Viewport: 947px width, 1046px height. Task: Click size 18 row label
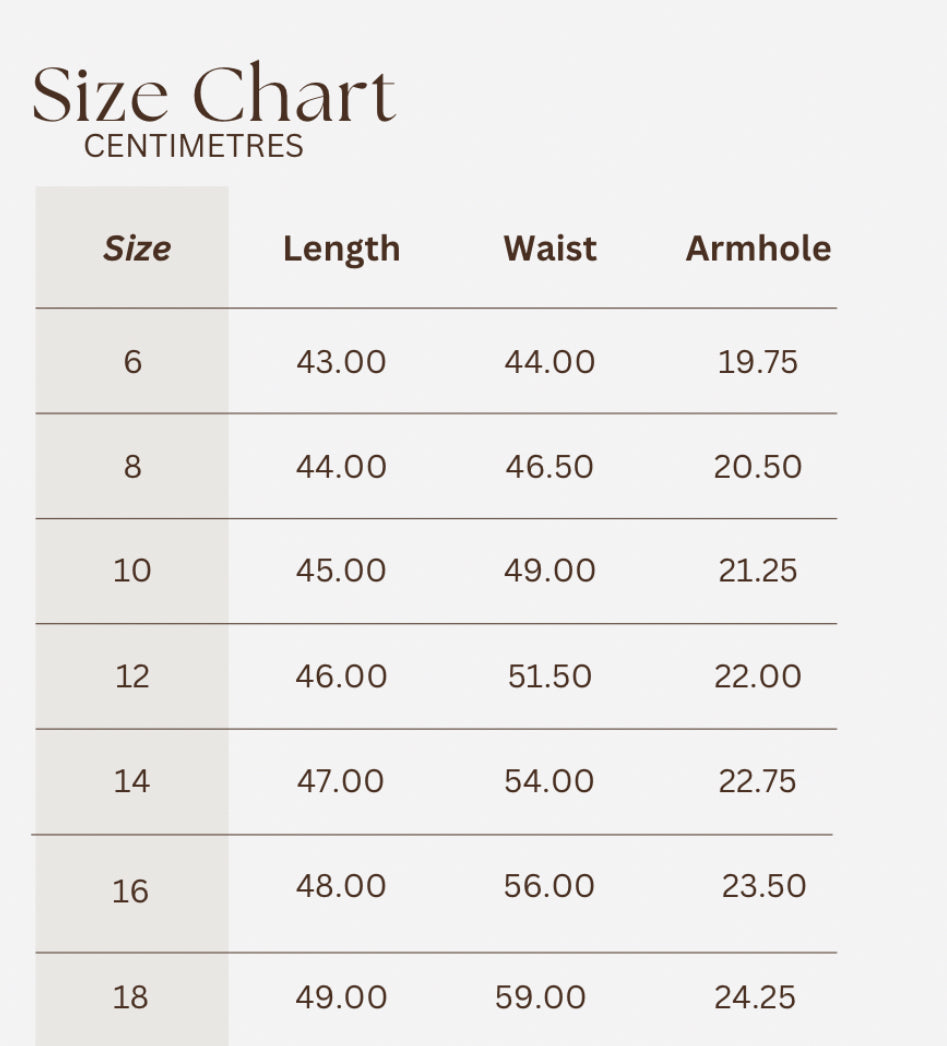click(130, 998)
